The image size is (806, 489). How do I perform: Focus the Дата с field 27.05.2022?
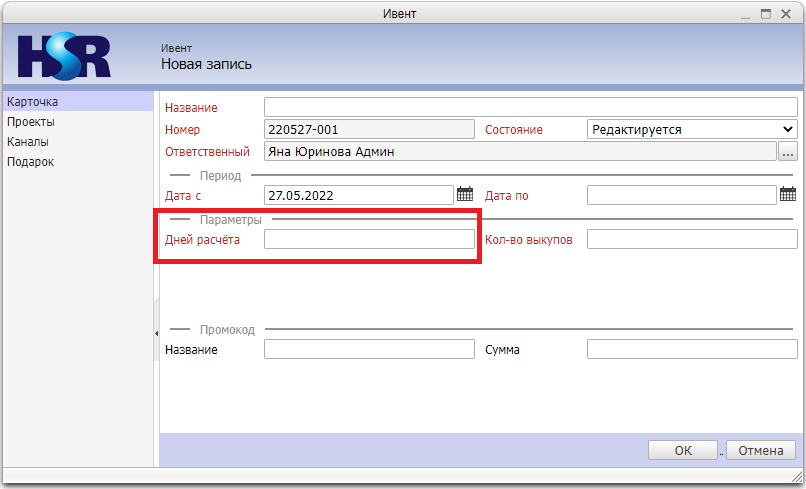[359, 195]
